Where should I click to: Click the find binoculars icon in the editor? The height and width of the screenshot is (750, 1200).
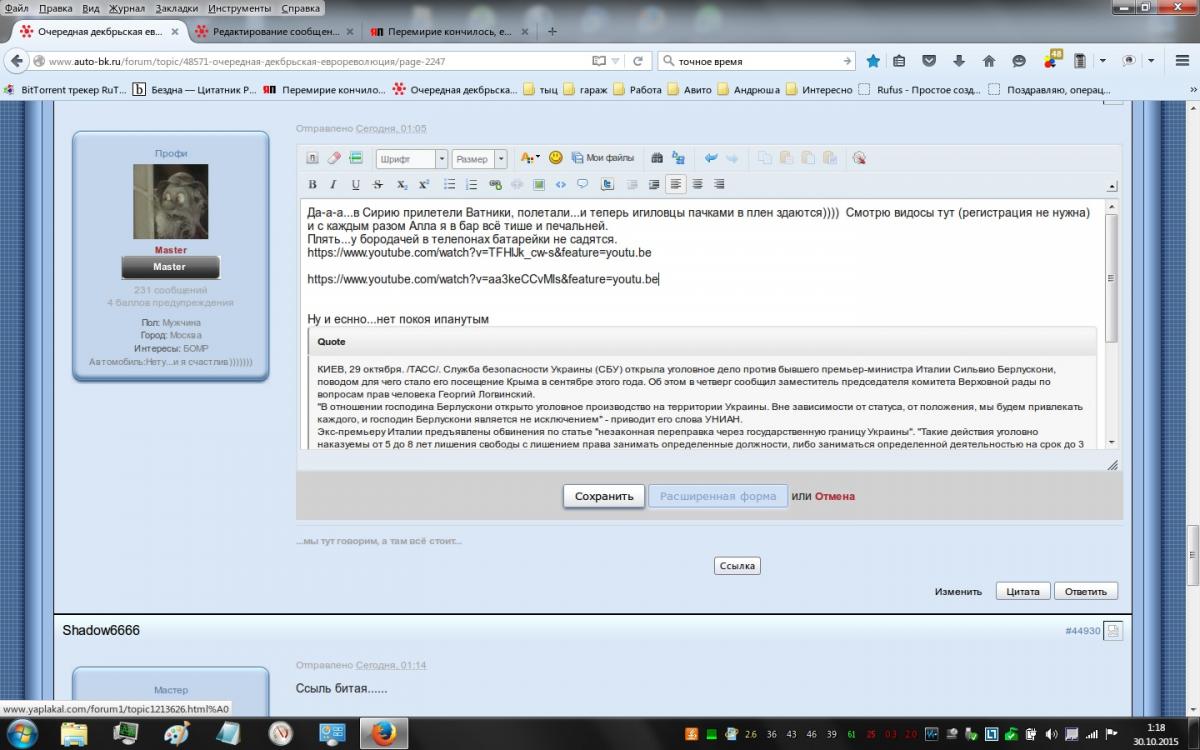(x=657, y=158)
